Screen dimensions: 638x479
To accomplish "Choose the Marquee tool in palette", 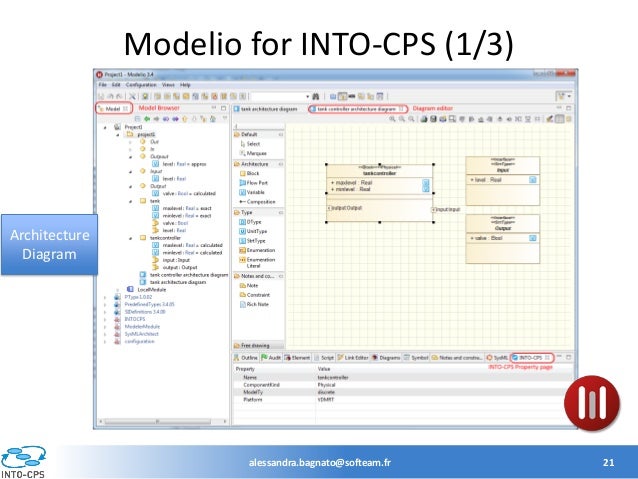I will coord(253,153).
